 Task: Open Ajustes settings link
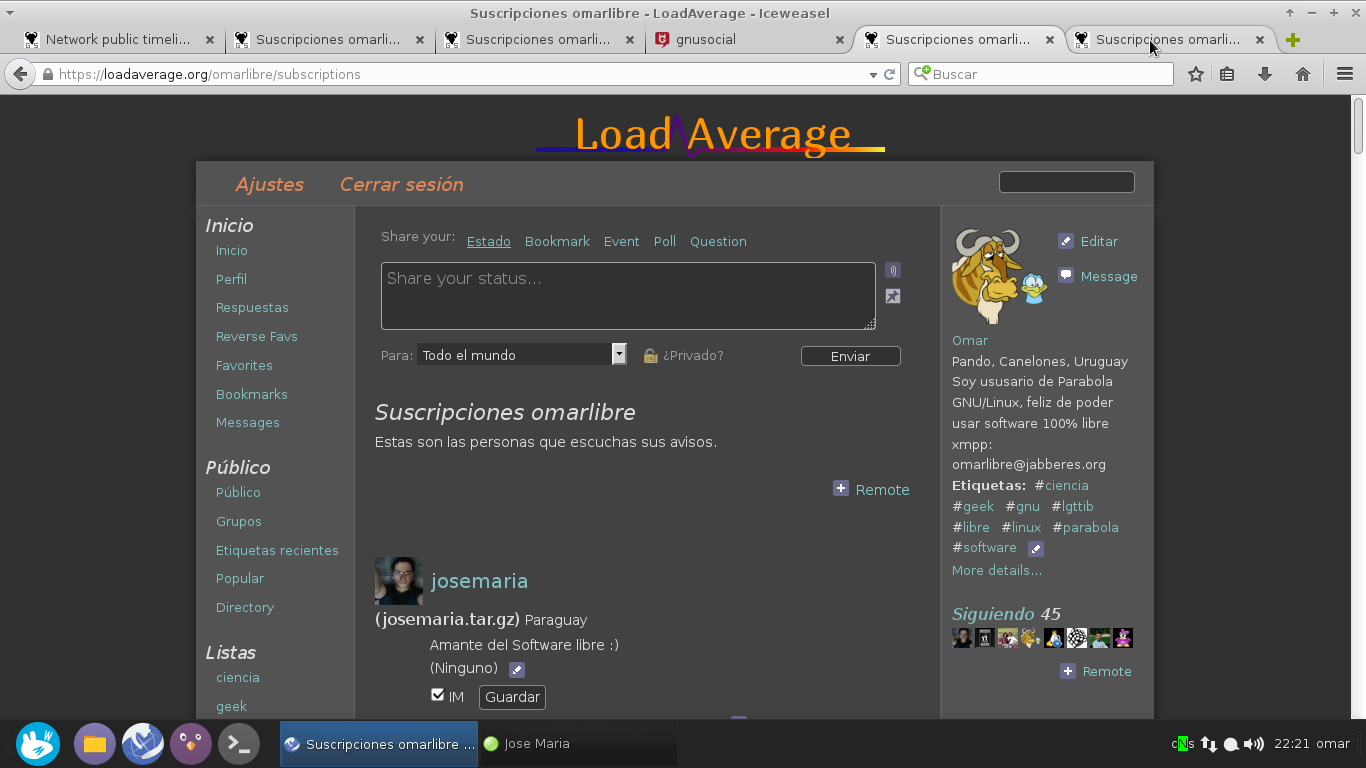pyautogui.click(x=269, y=184)
